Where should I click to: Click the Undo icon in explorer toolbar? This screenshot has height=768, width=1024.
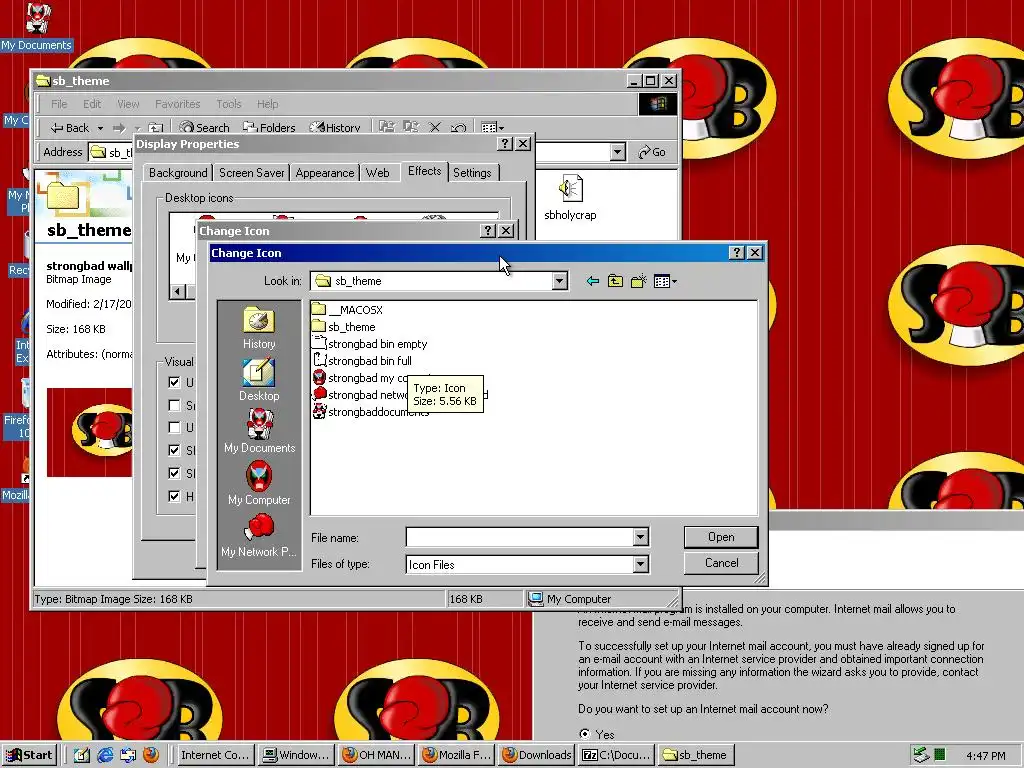point(458,127)
